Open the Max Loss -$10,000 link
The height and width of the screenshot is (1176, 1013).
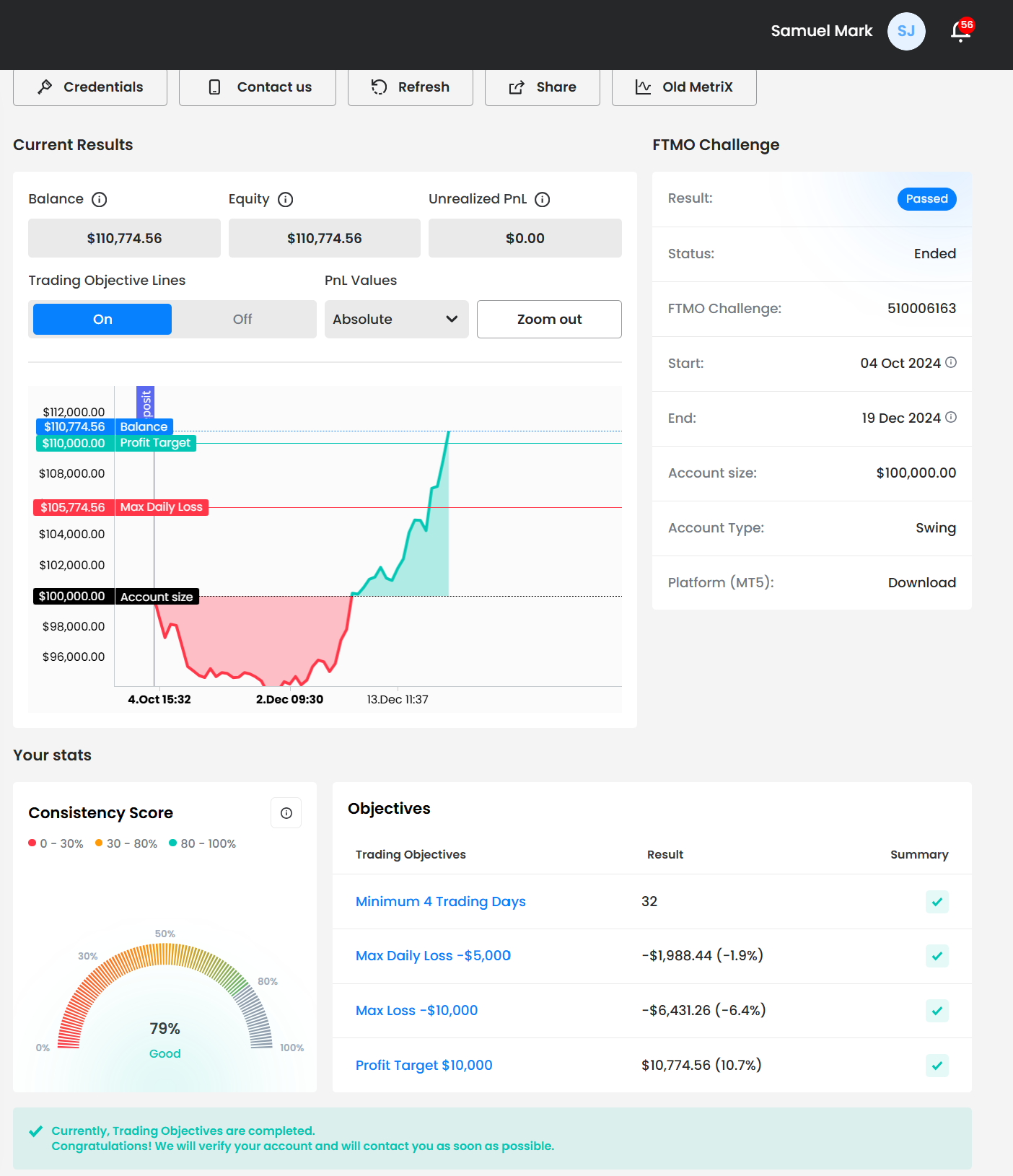(416, 1011)
